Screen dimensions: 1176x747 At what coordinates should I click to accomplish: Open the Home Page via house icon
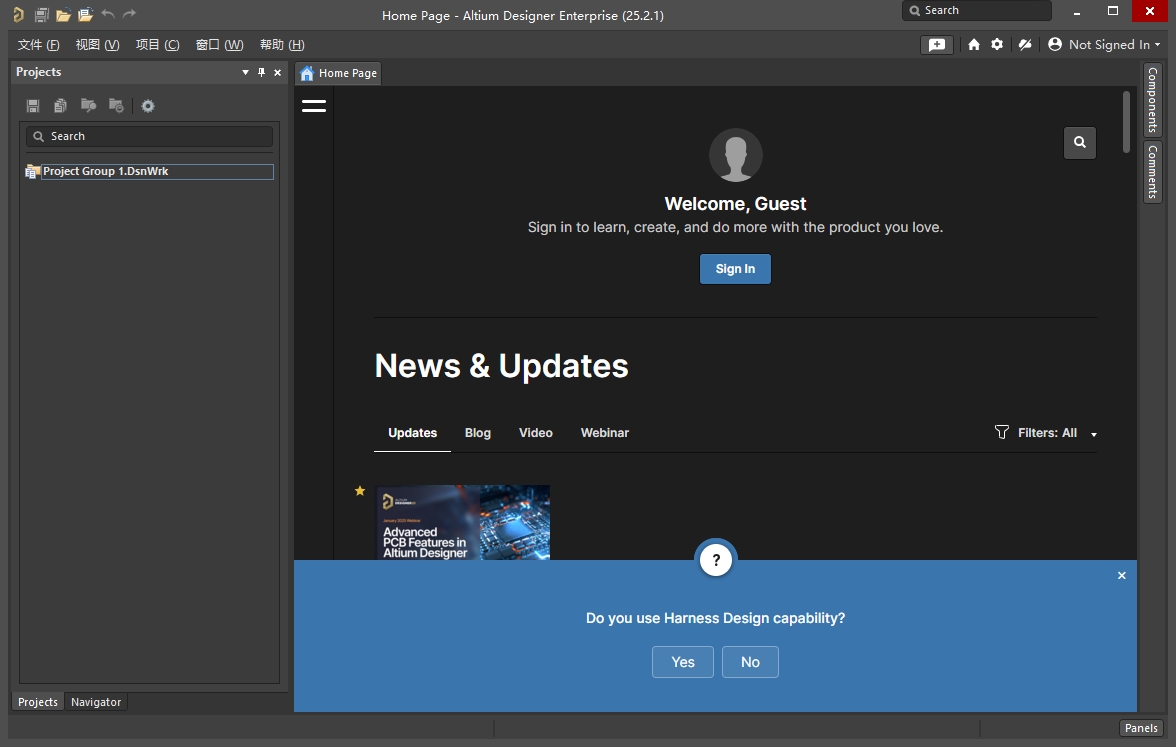tap(974, 45)
